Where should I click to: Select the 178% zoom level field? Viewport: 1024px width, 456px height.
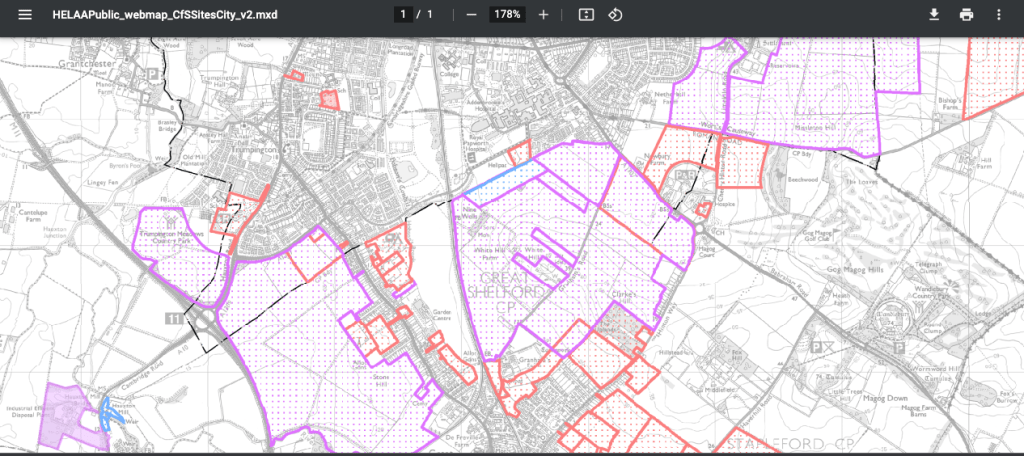(507, 15)
